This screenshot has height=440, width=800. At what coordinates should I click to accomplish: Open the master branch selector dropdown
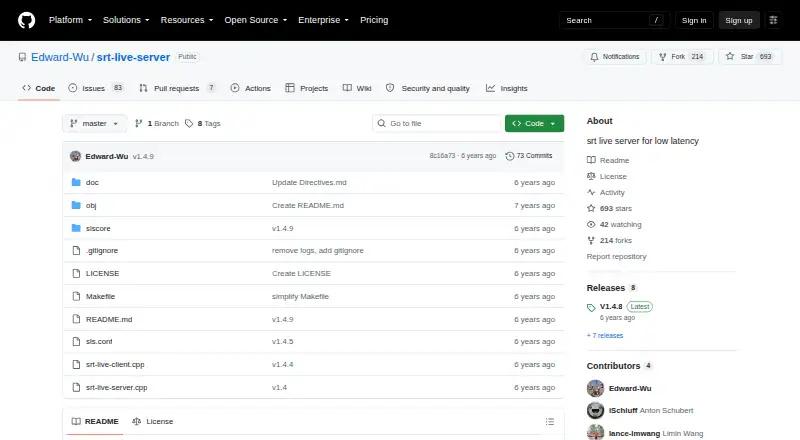tap(94, 124)
